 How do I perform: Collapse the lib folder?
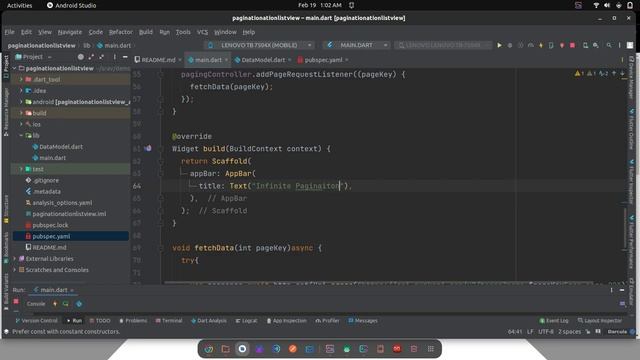coord(21,136)
